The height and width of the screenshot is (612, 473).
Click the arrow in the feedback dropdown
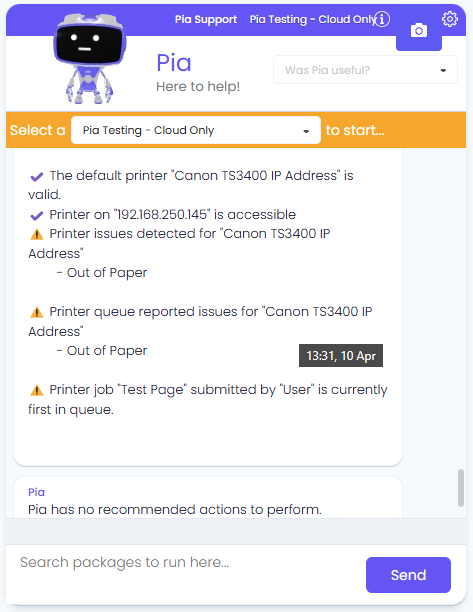[x=443, y=71]
